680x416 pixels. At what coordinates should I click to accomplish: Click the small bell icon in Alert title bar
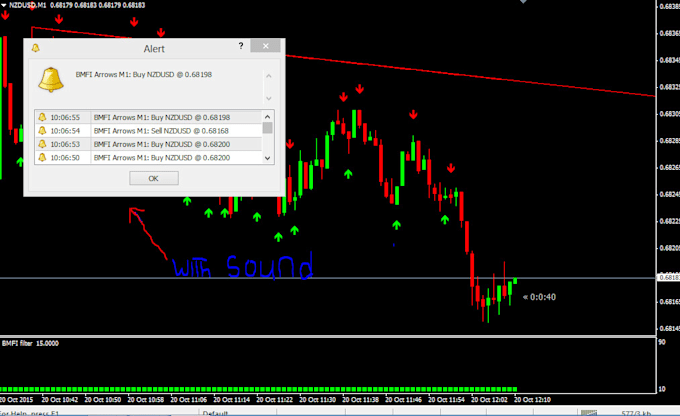click(x=36, y=48)
